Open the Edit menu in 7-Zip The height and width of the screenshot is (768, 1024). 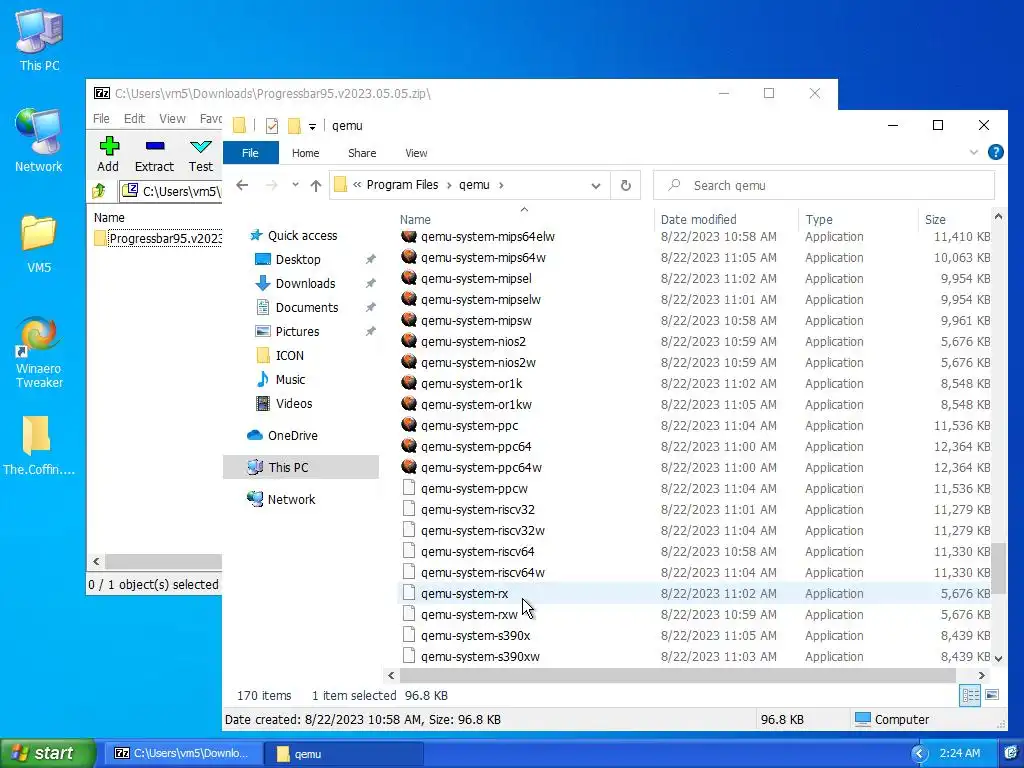[134, 119]
